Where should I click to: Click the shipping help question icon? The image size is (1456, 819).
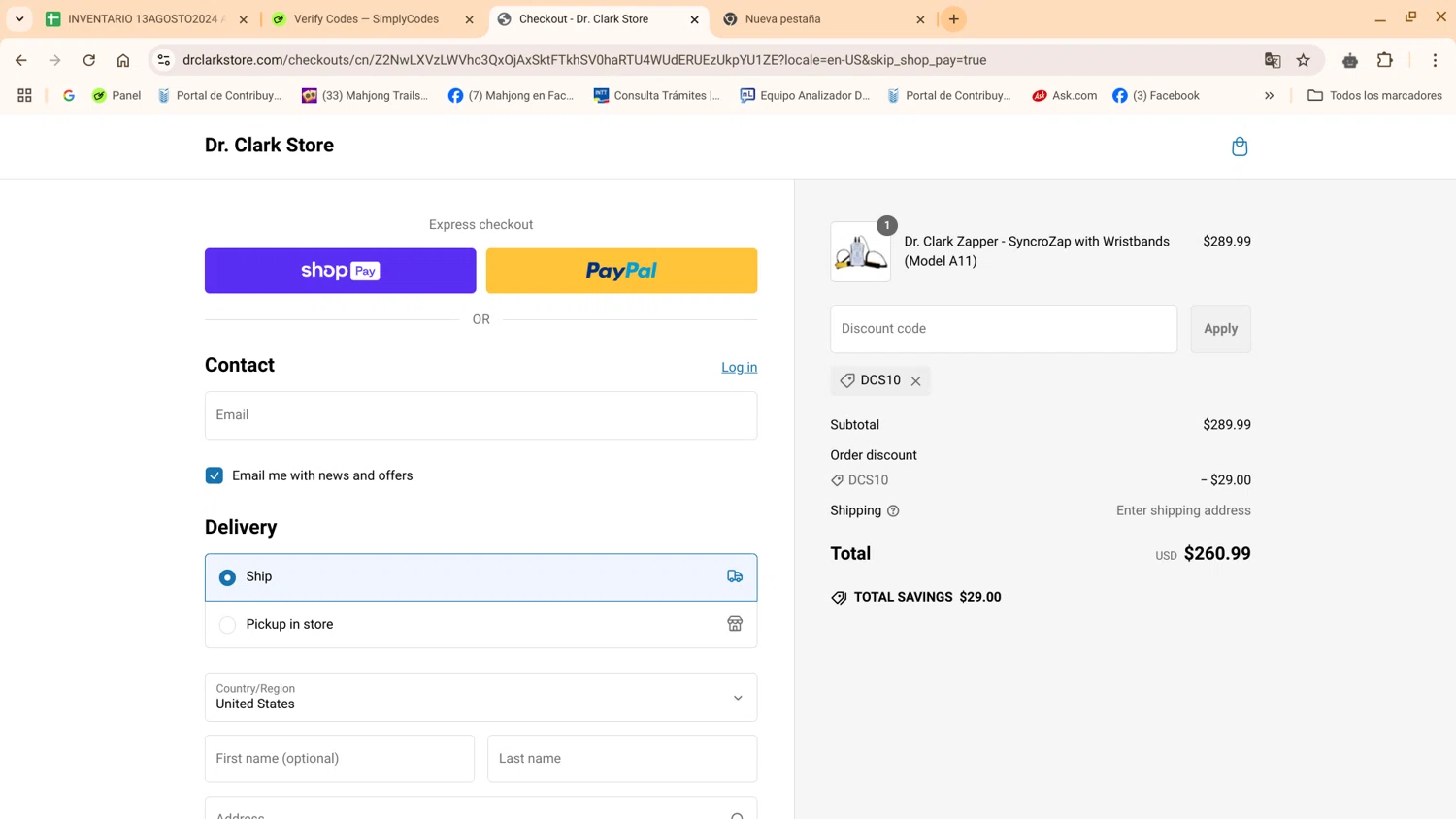pos(893,511)
